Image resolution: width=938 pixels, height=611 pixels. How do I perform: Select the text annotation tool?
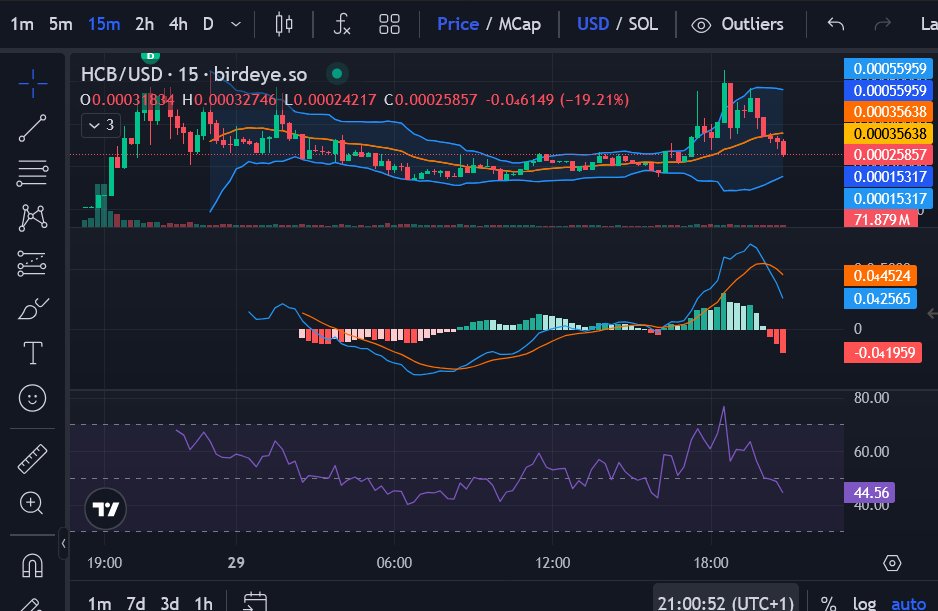[x=32, y=353]
